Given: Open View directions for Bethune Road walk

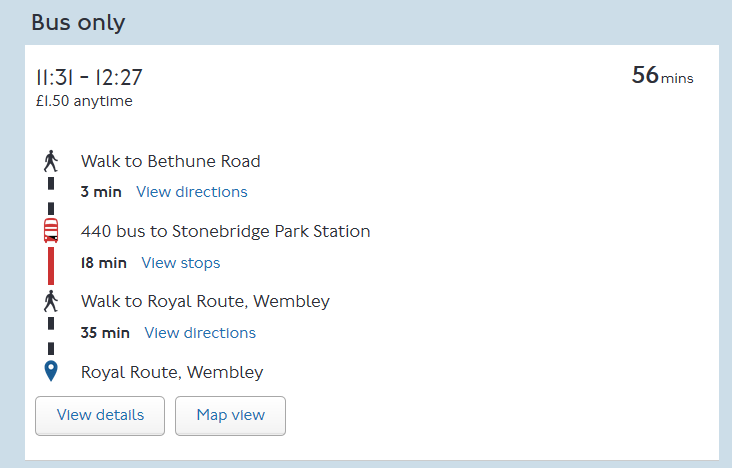Looking at the screenshot, I should click(x=192, y=192).
